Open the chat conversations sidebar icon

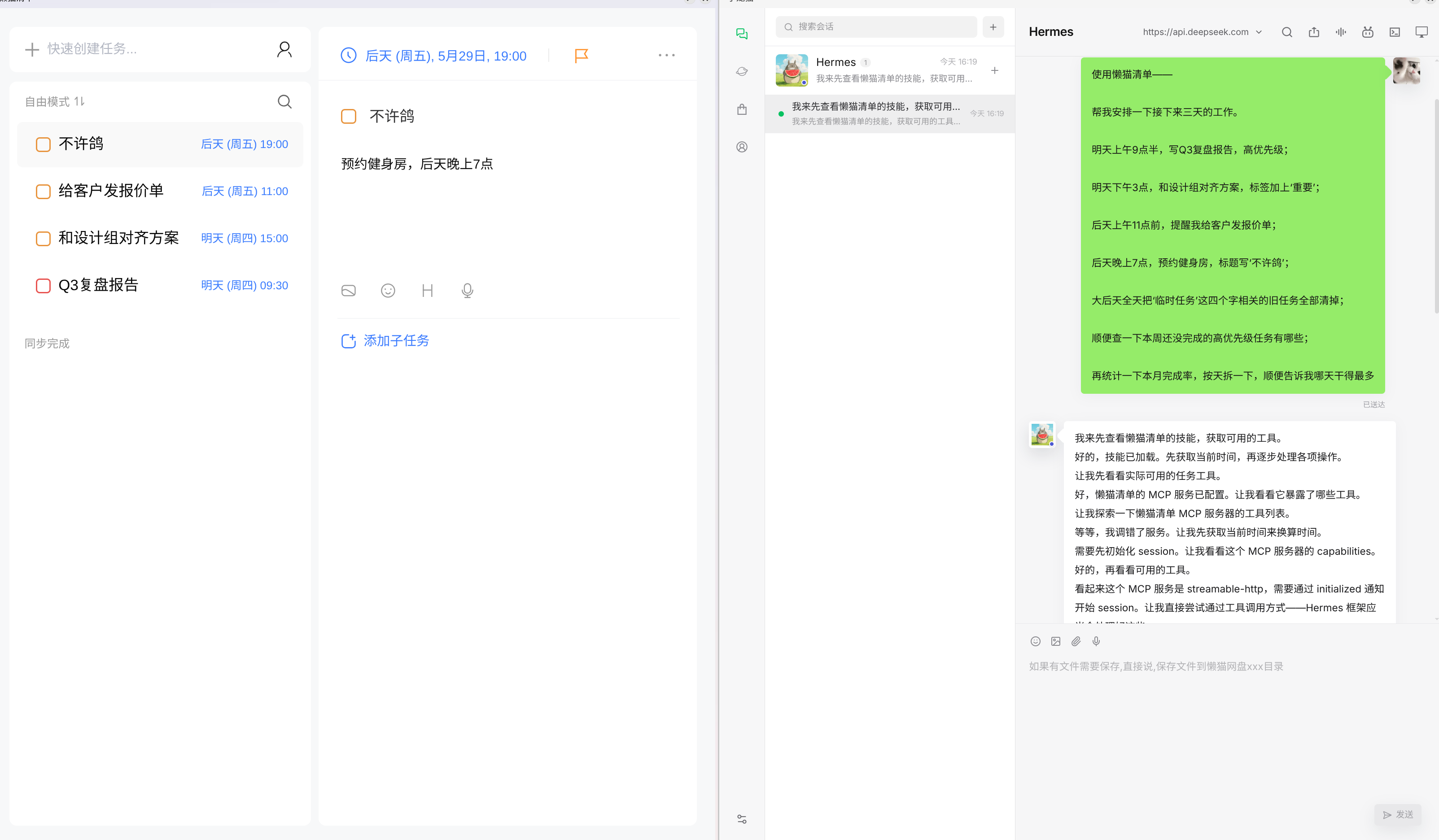[x=742, y=34]
